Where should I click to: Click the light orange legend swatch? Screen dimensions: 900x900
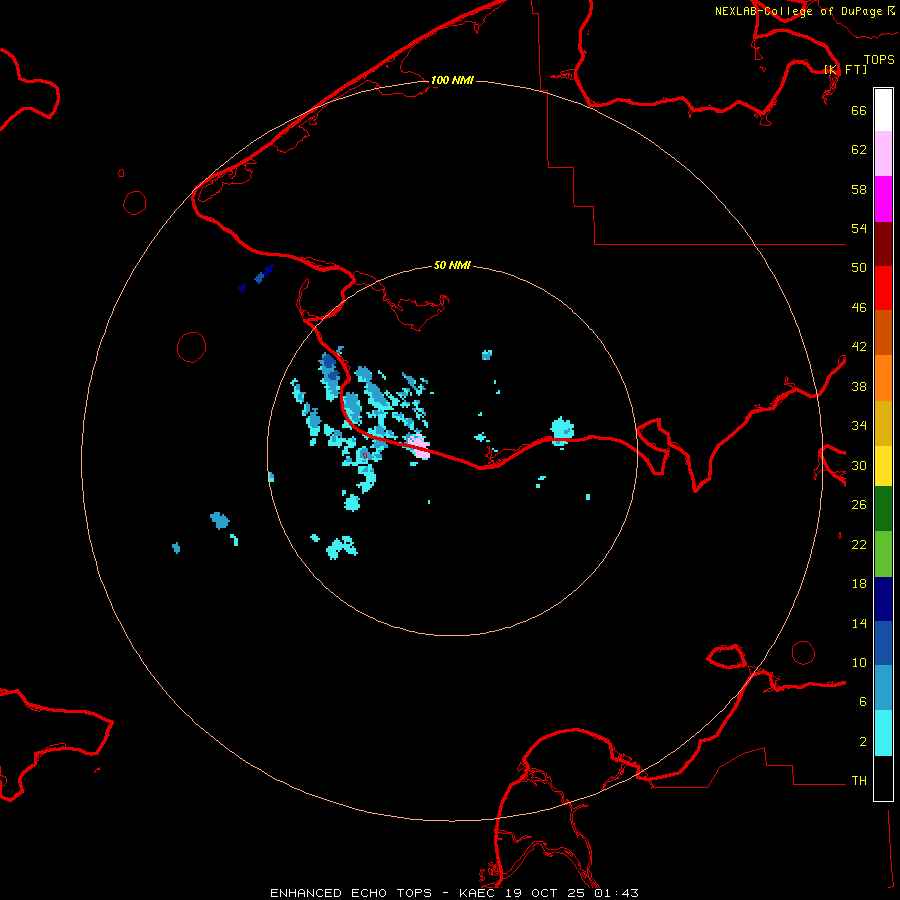(883, 378)
